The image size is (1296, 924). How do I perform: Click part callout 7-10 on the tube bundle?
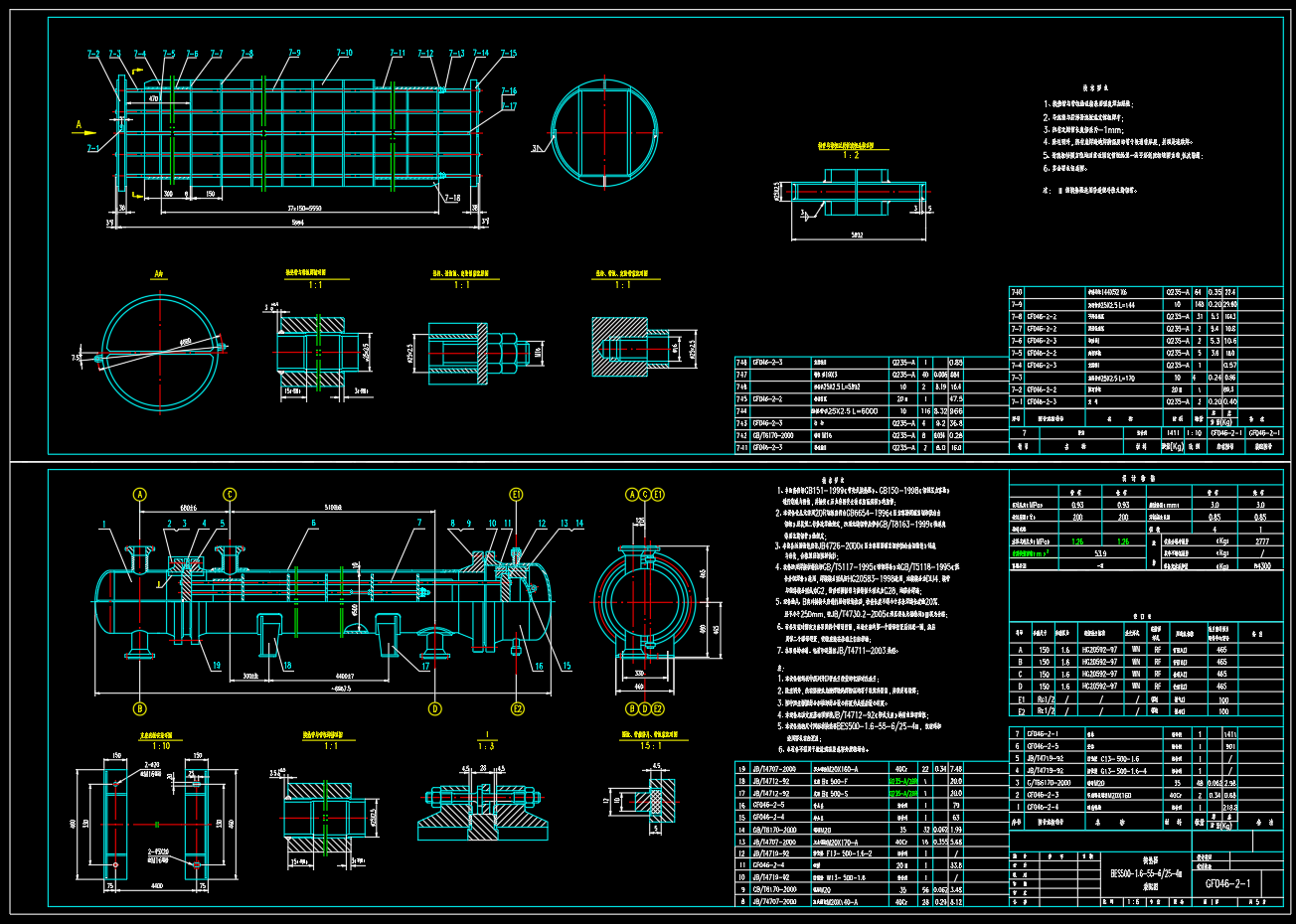click(343, 53)
